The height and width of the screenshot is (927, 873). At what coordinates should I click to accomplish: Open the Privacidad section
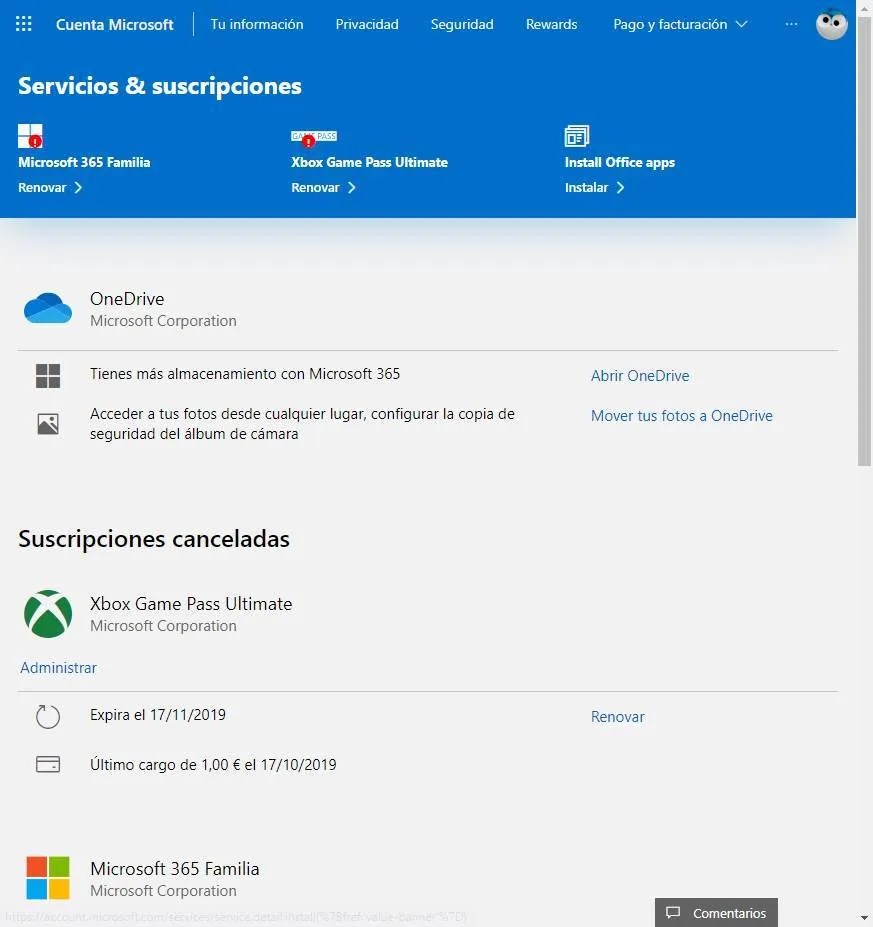pyautogui.click(x=366, y=24)
